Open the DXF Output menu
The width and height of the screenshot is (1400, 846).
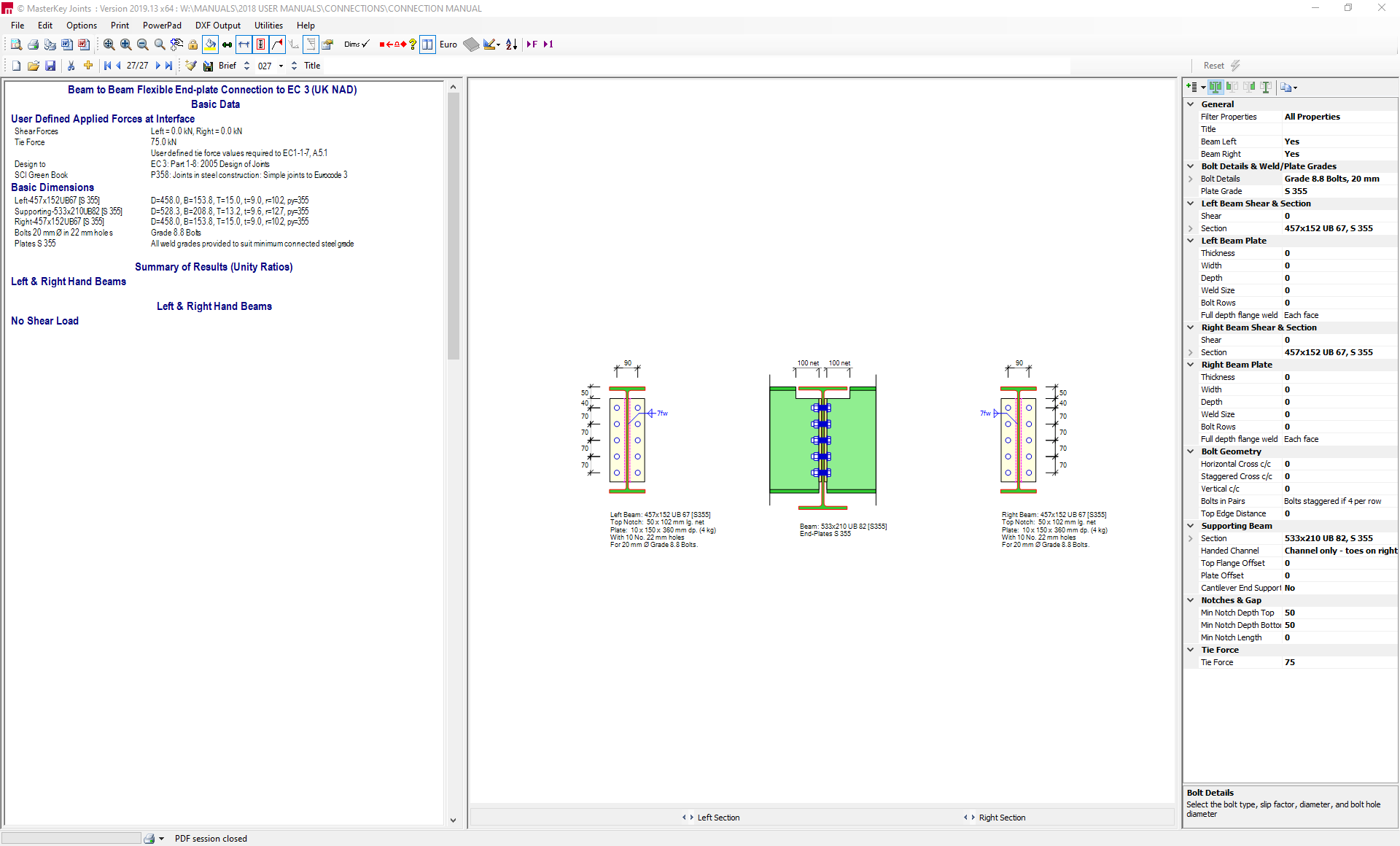(x=217, y=26)
